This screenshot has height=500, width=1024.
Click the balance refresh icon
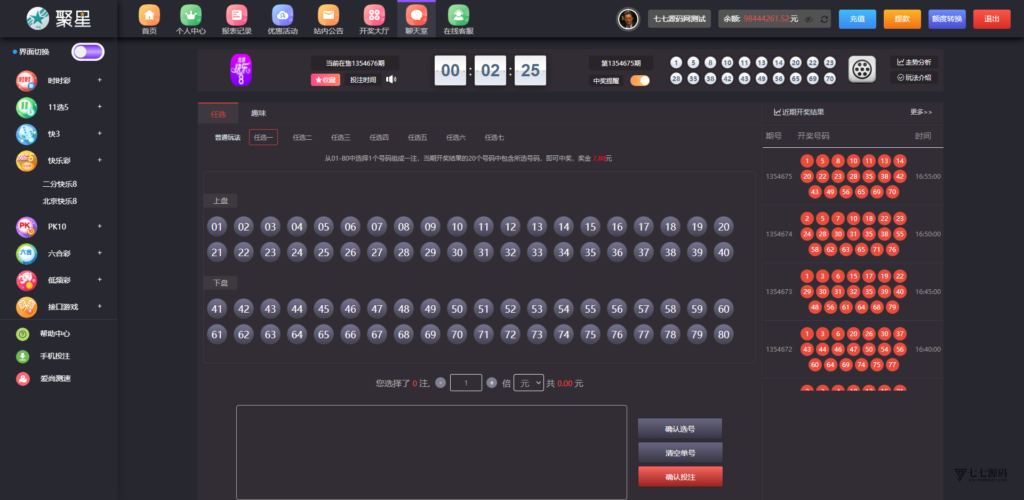coord(823,19)
